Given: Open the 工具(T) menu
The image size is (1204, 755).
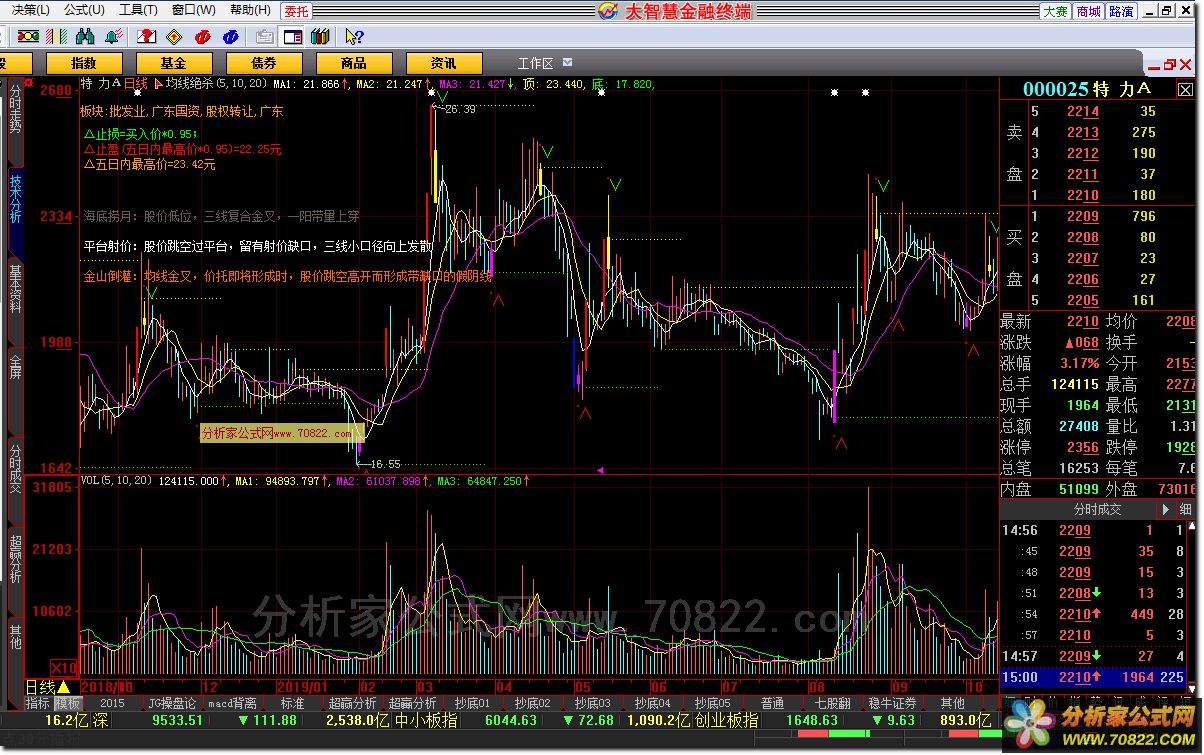Looking at the screenshot, I should [138, 10].
